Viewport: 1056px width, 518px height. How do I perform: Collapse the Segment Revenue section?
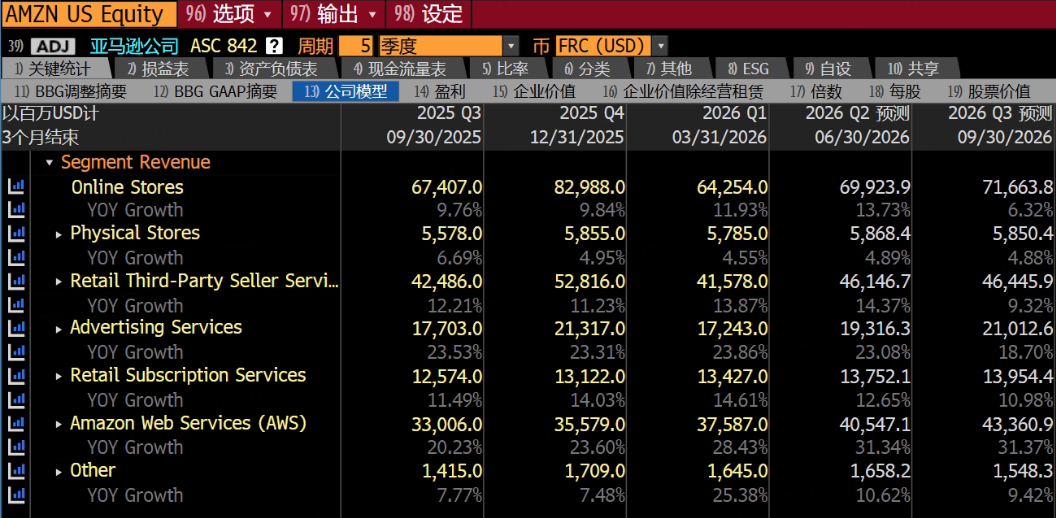49,162
